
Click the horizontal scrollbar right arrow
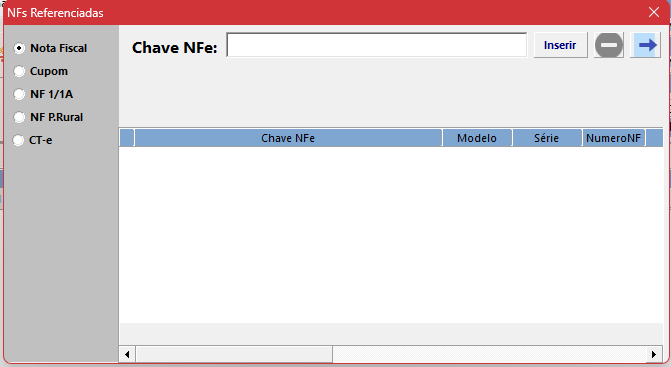pyautogui.click(x=654, y=354)
